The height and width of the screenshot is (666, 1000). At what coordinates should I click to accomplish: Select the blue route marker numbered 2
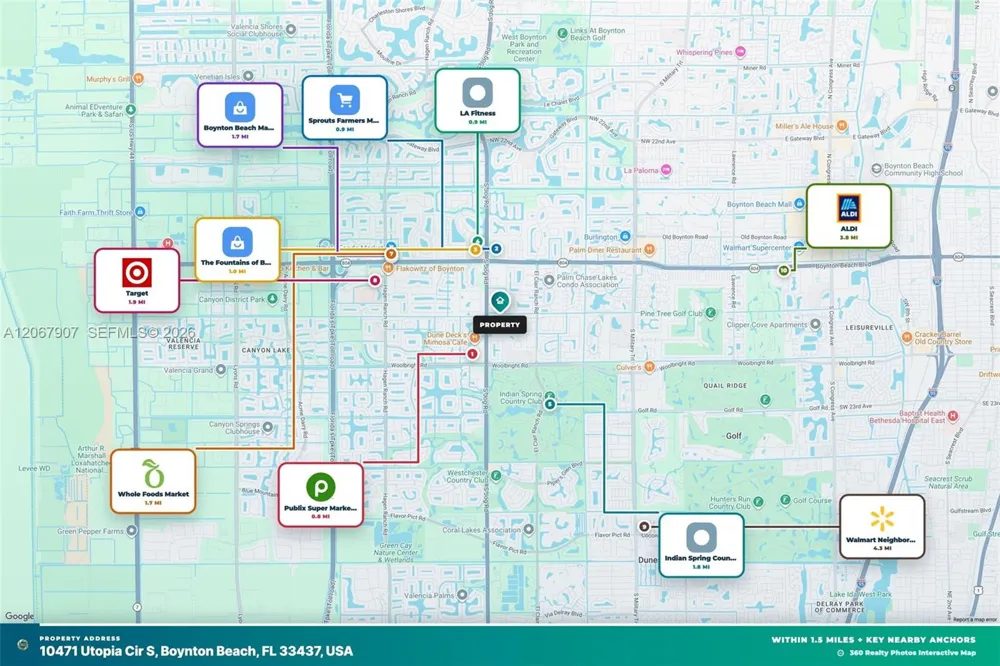click(496, 248)
